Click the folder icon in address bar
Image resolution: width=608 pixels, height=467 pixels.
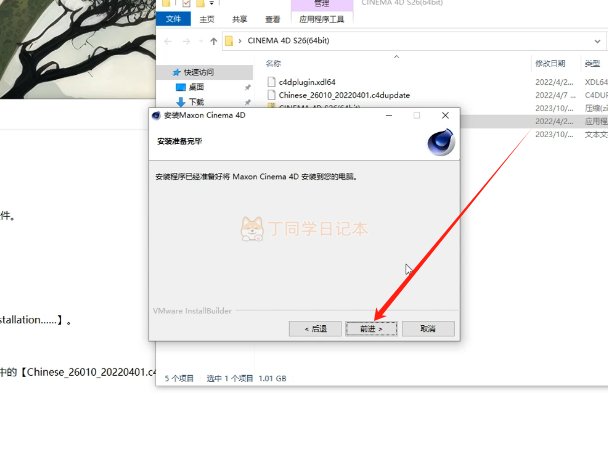point(229,41)
